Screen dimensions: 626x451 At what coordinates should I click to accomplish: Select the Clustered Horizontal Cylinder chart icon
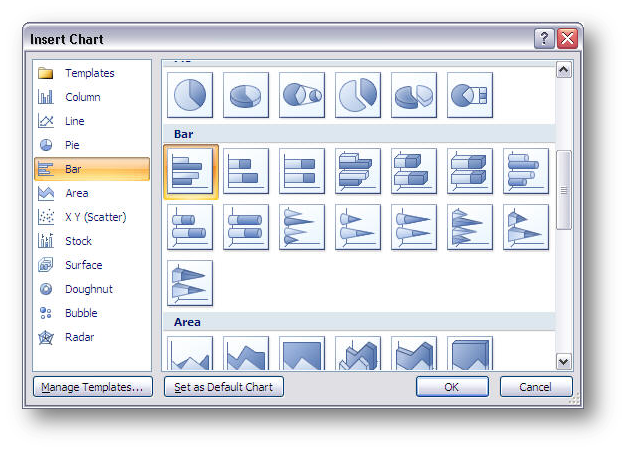526,171
